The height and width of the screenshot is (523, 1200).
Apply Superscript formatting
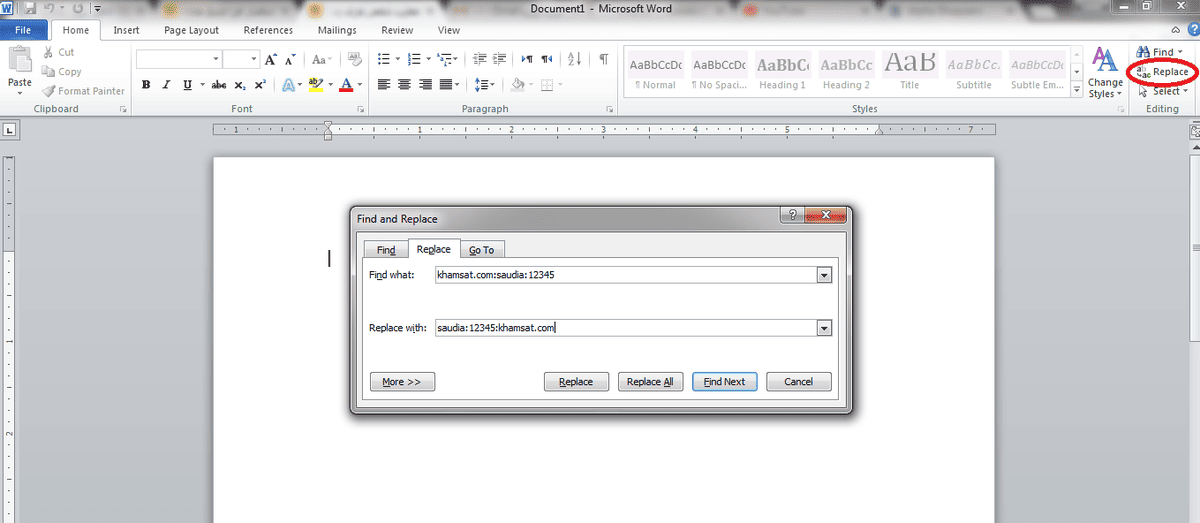point(260,85)
